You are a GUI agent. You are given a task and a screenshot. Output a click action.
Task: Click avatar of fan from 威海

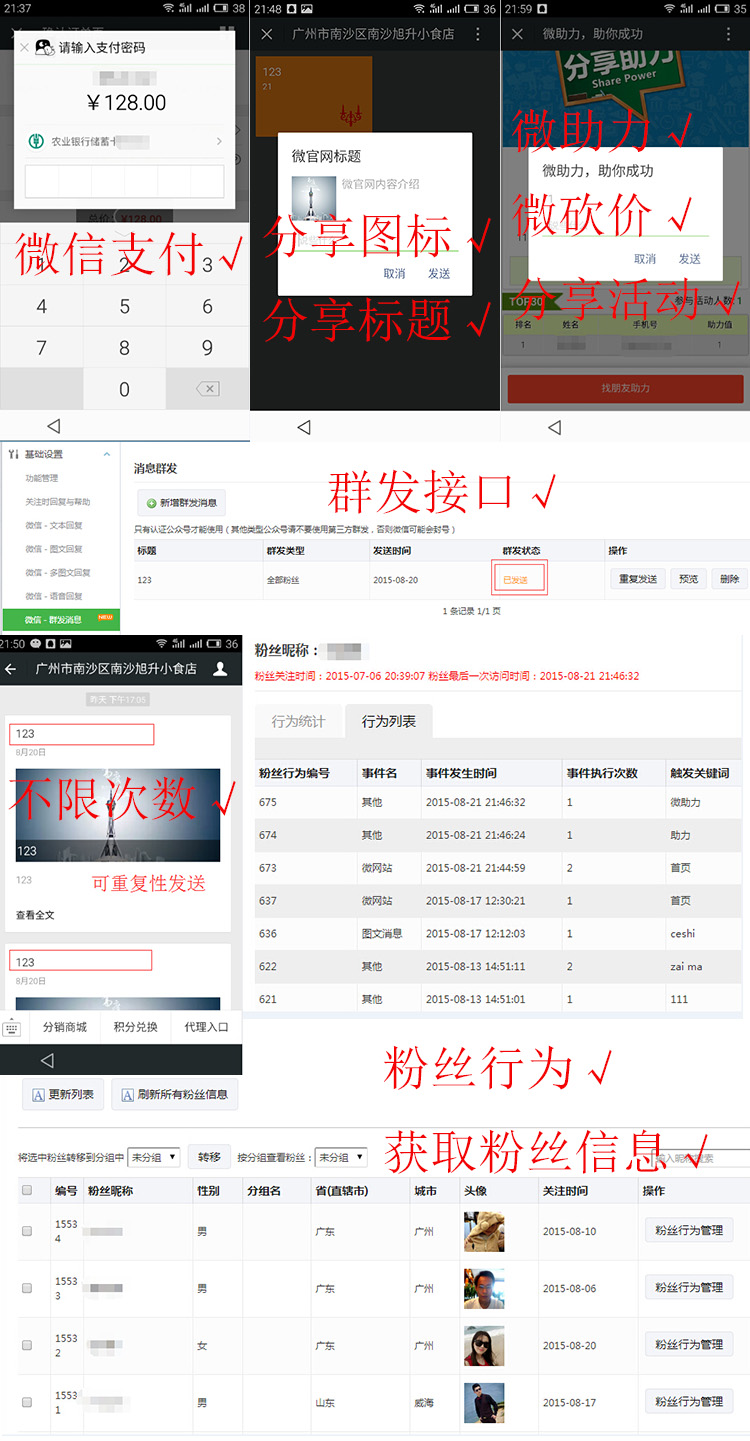484,1403
